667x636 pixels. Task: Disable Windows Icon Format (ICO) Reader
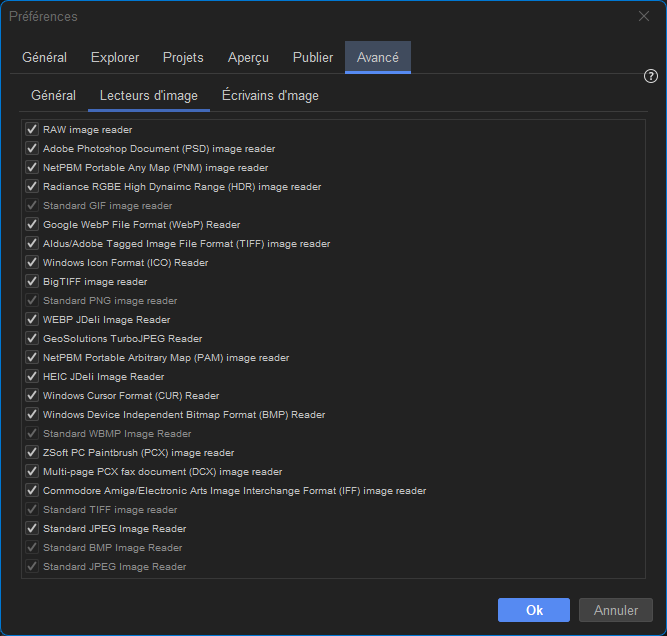[x=32, y=262]
